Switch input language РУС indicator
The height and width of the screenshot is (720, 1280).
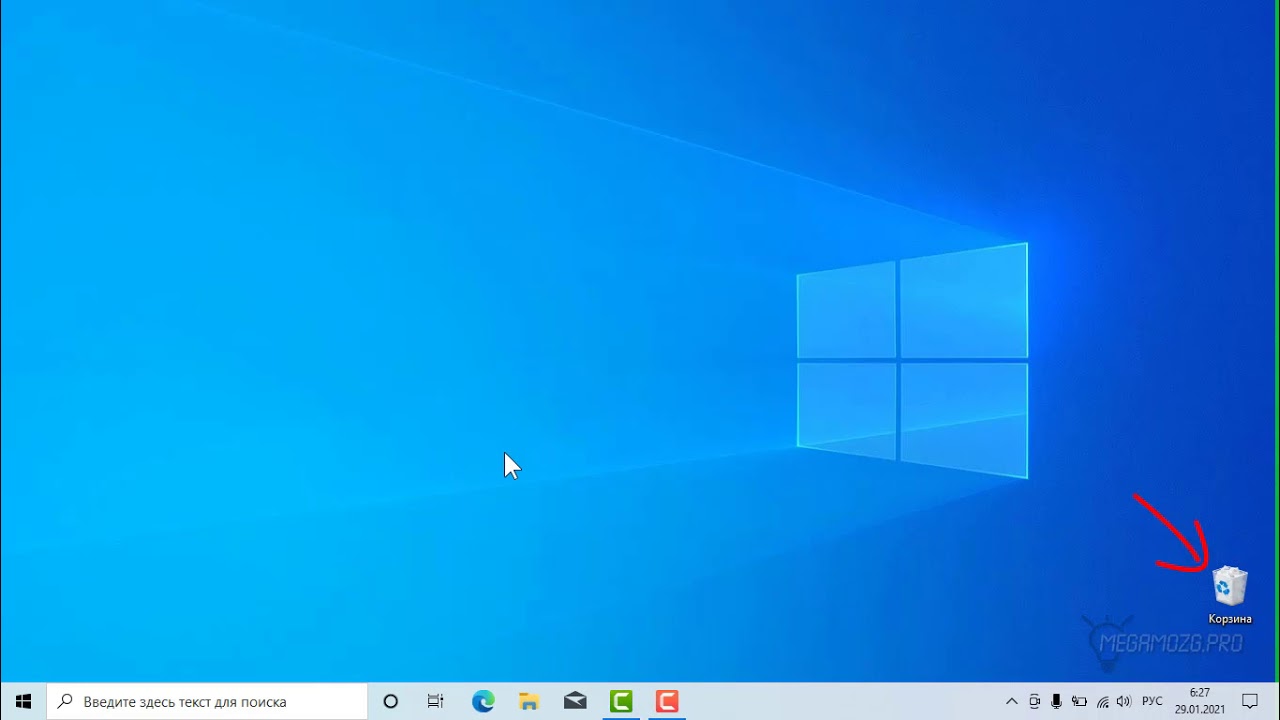point(1152,701)
